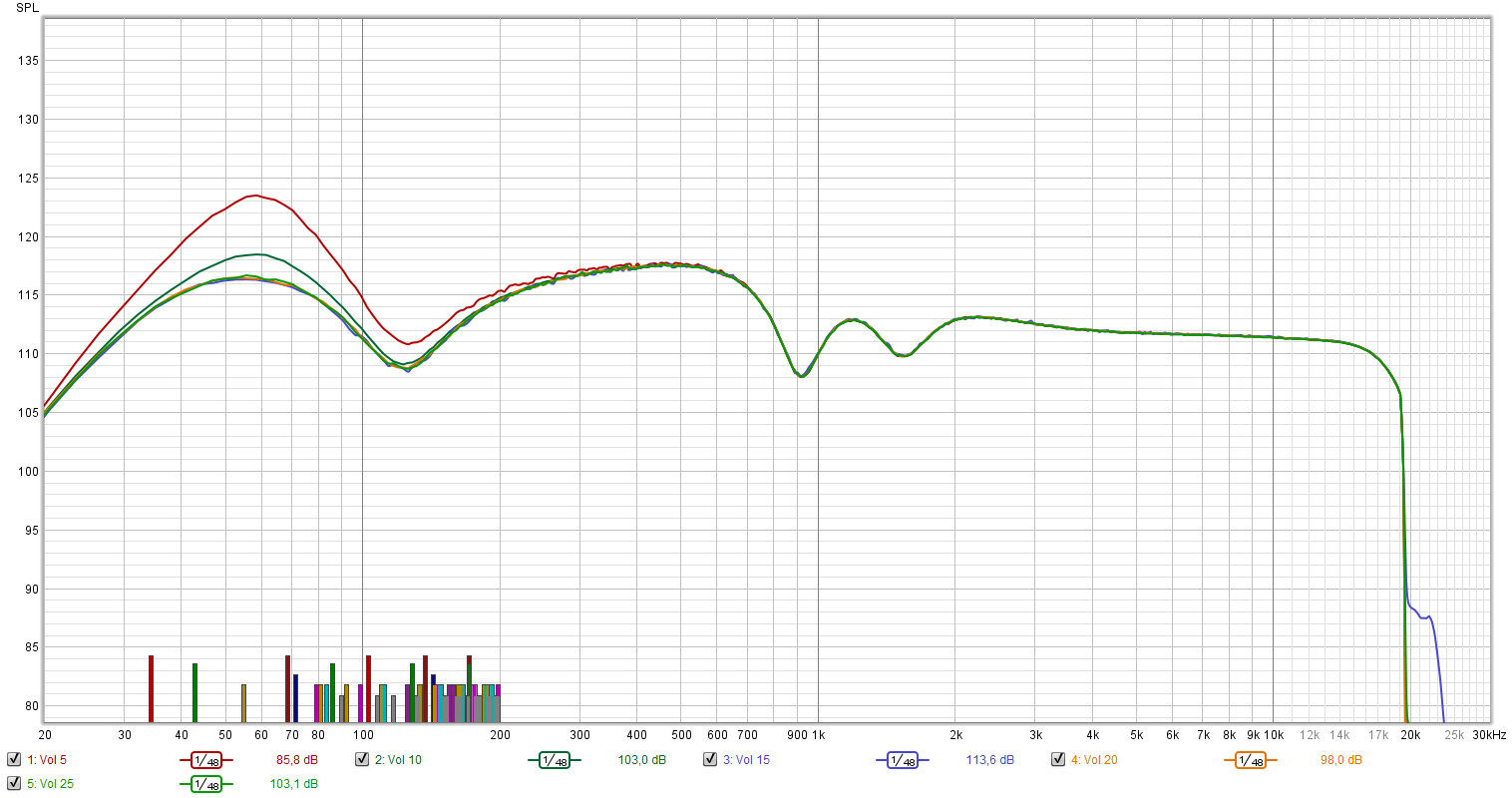Image resolution: width=1512 pixels, height=798 pixels.
Task: Uncheck the Vol 20 trace checkbox
Action: tap(1058, 759)
